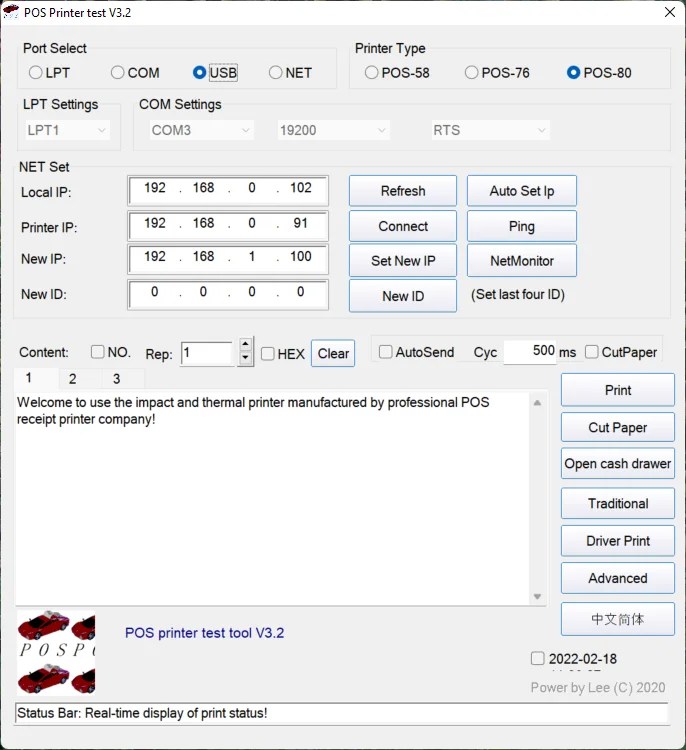Click the POS Printer app icon in title bar
Screen dimensions: 686x750
[12, 13]
